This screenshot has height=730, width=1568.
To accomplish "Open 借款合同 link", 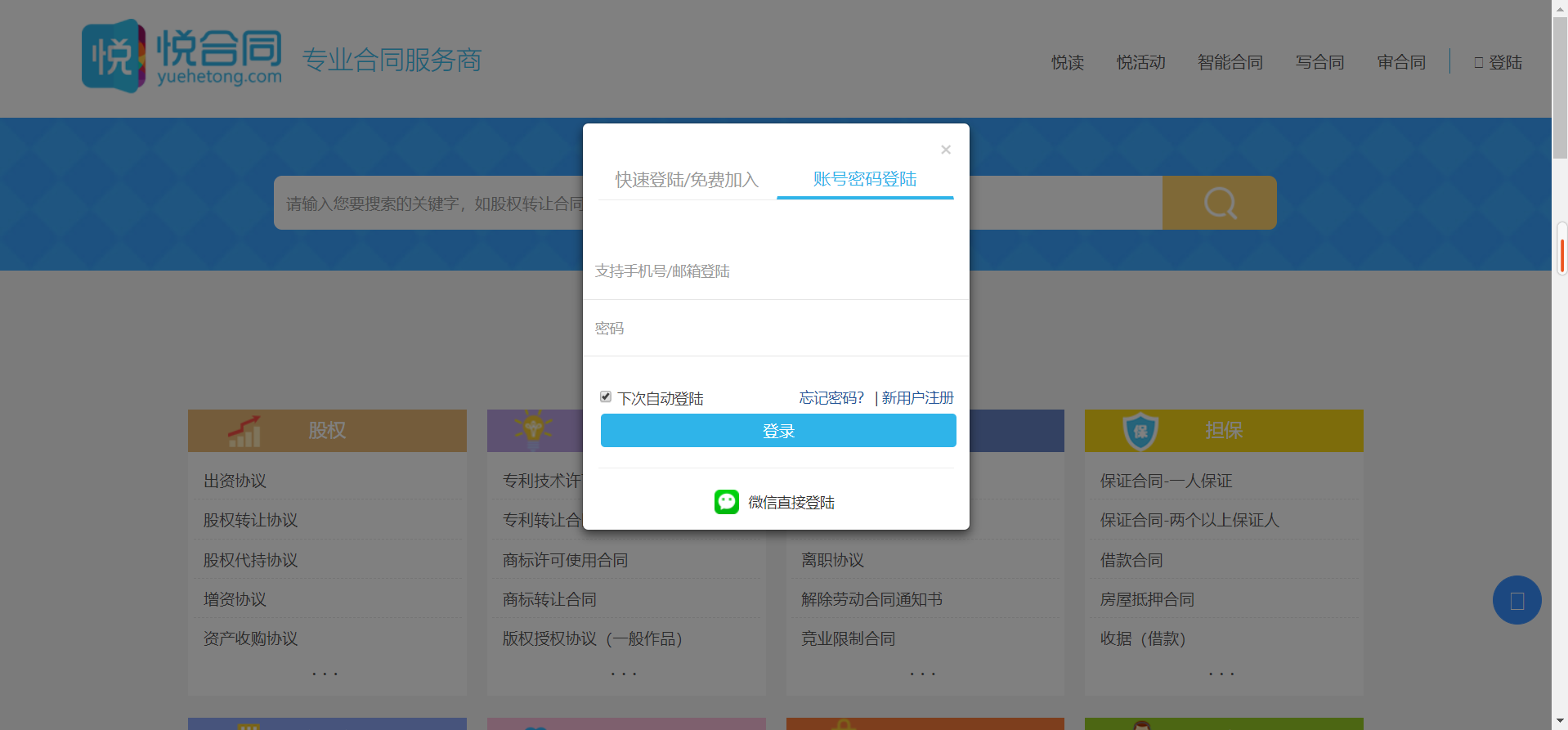I will 1131,560.
